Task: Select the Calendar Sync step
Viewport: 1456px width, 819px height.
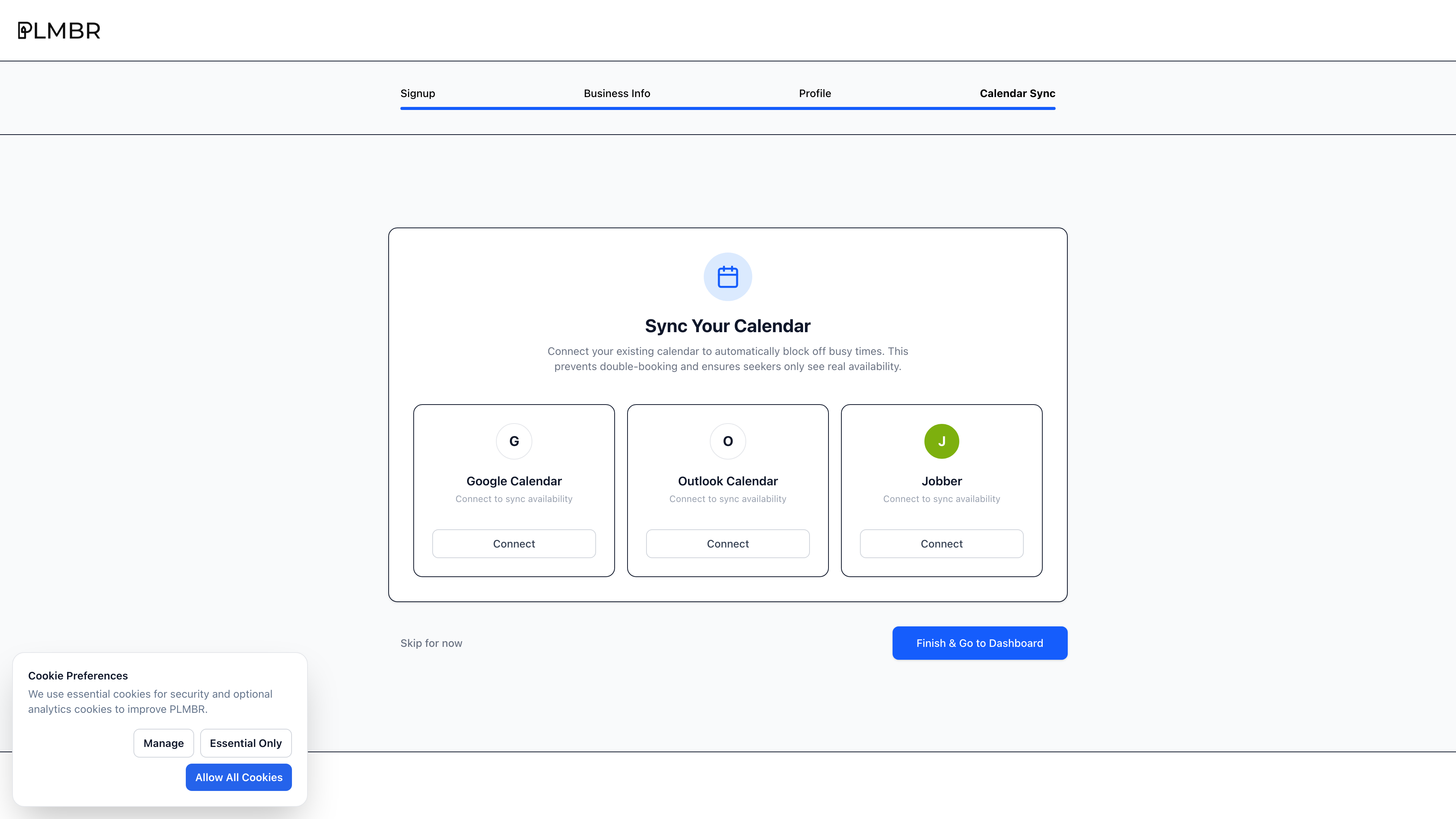Action: (x=1017, y=93)
